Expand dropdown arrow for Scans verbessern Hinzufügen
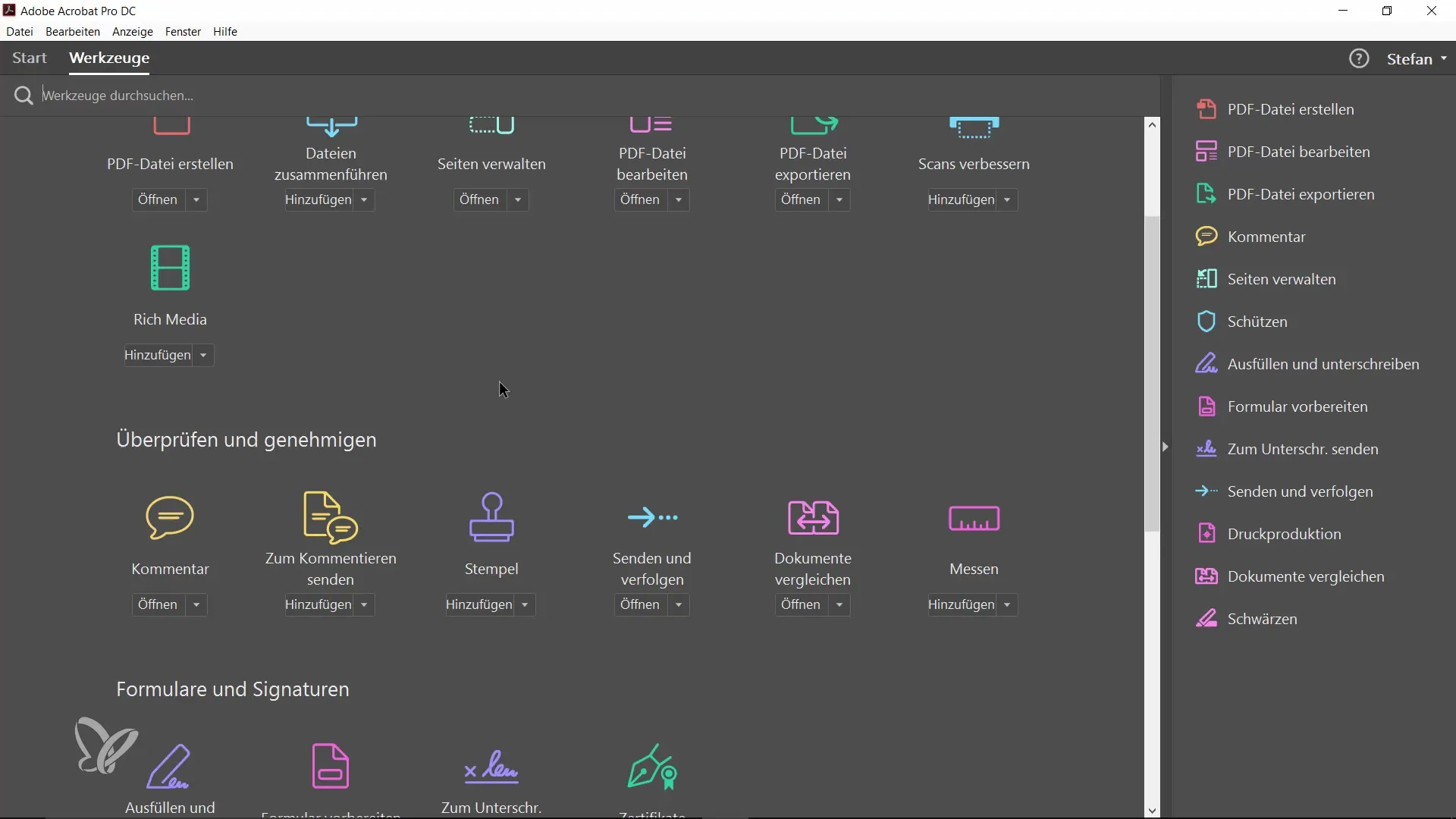This screenshot has width=1456, height=819. click(1007, 200)
